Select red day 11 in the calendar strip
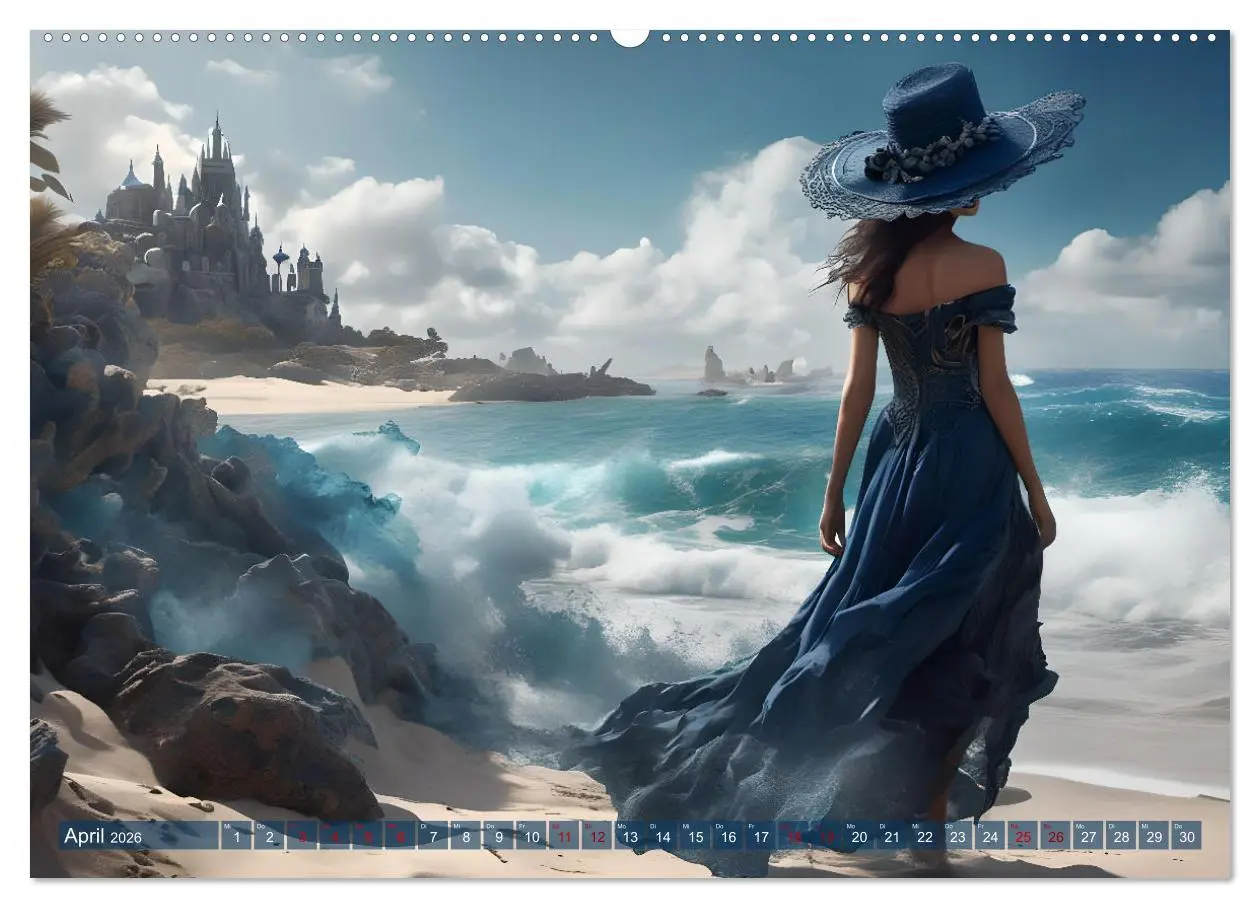 click(564, 836)
